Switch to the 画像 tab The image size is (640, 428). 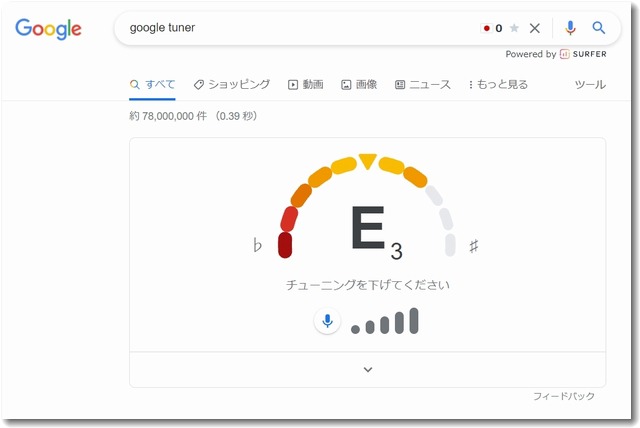point(359,84)
